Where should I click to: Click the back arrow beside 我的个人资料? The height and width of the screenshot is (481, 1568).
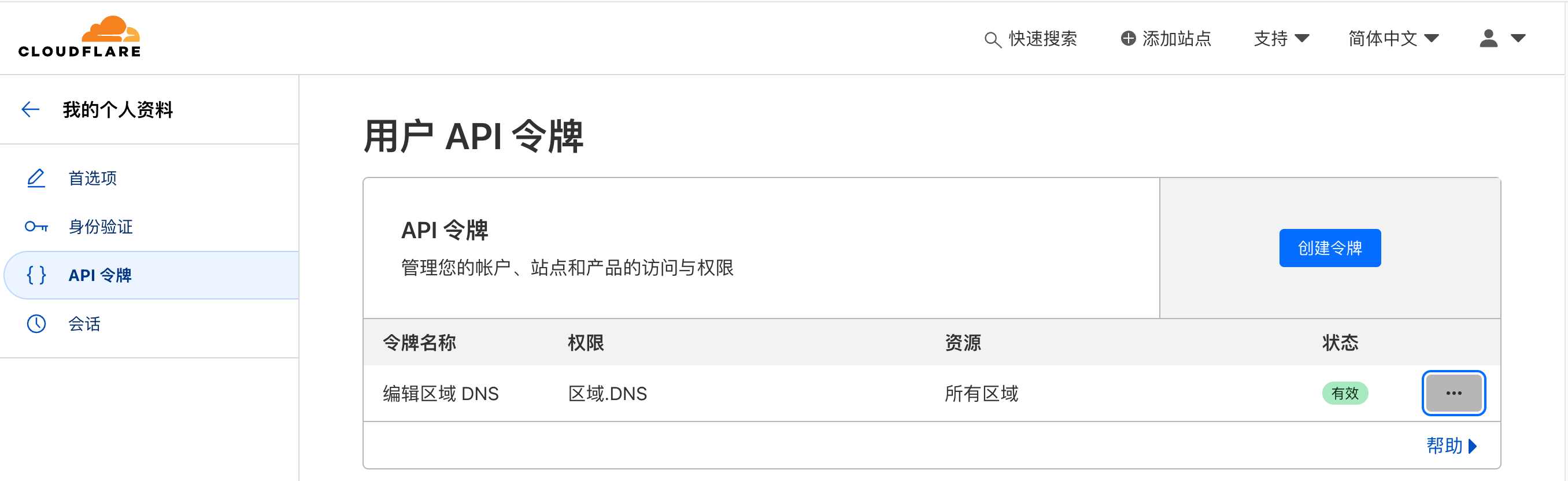click(x=31, y=110)
